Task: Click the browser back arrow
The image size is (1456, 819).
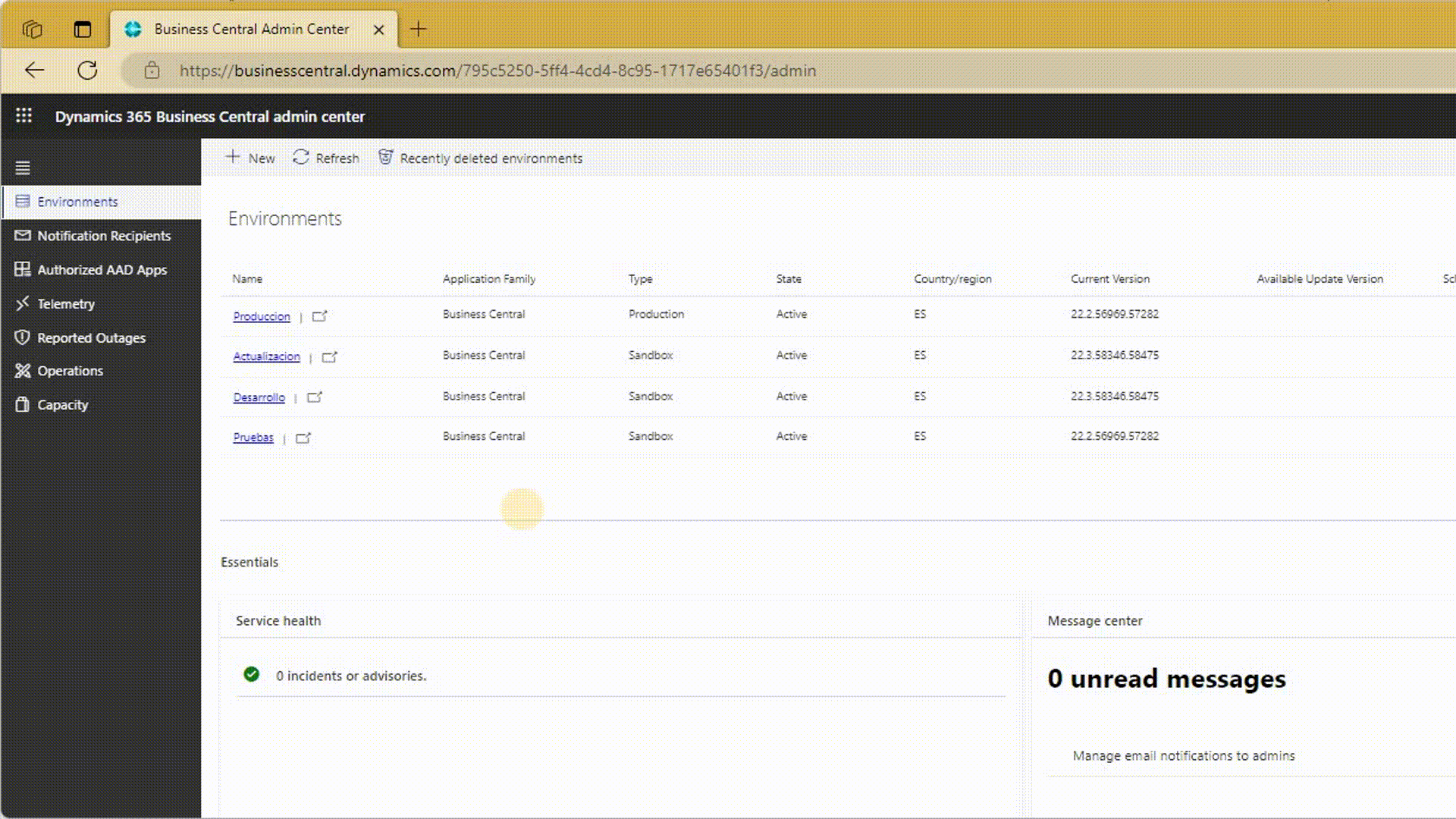Action: [34, 71]
